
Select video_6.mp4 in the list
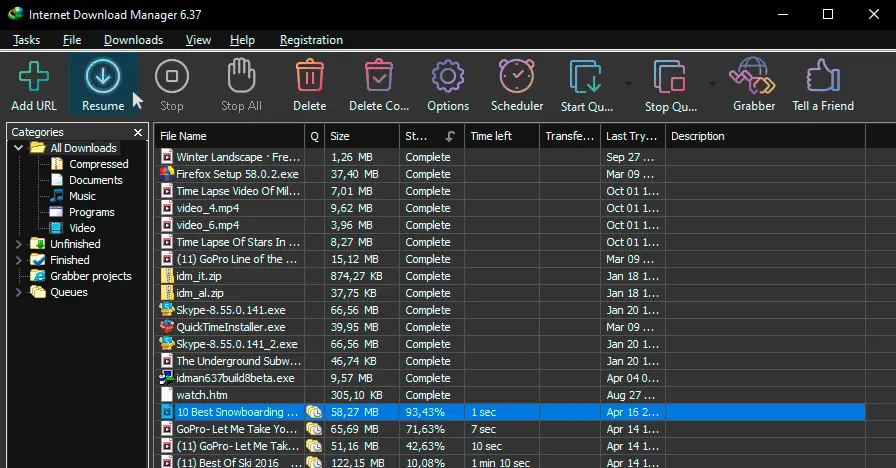(x=510, y=225)
